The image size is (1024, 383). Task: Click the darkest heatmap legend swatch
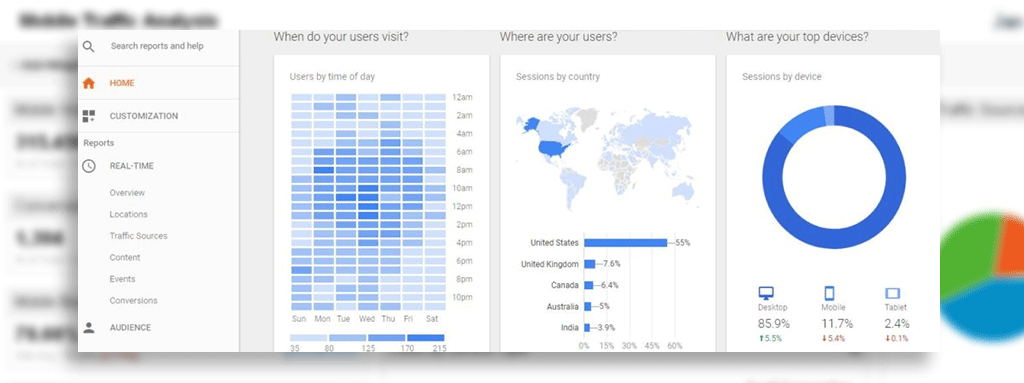pos(426,338)
